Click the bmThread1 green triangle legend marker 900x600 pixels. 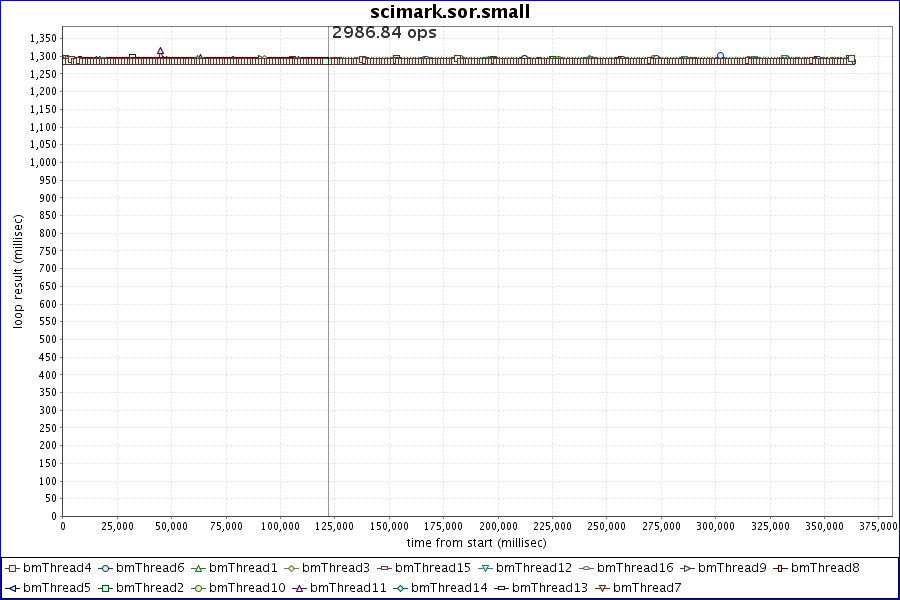tap(198, 568)
